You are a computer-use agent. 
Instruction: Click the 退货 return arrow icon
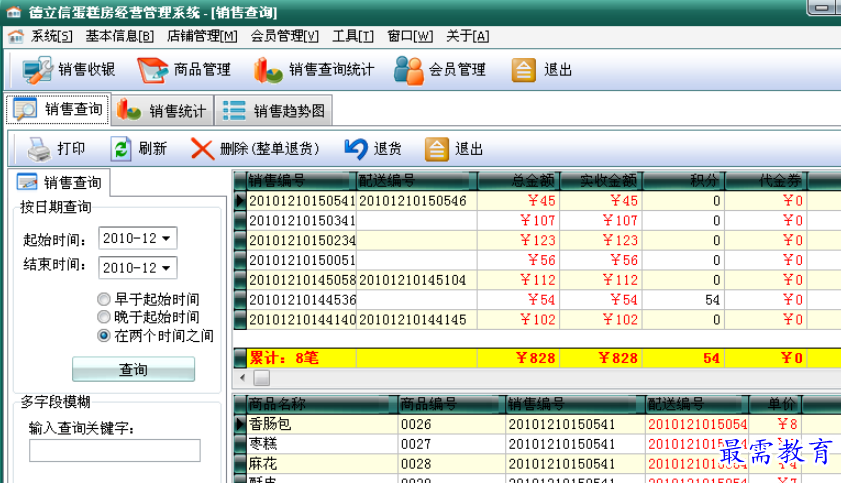356,149
